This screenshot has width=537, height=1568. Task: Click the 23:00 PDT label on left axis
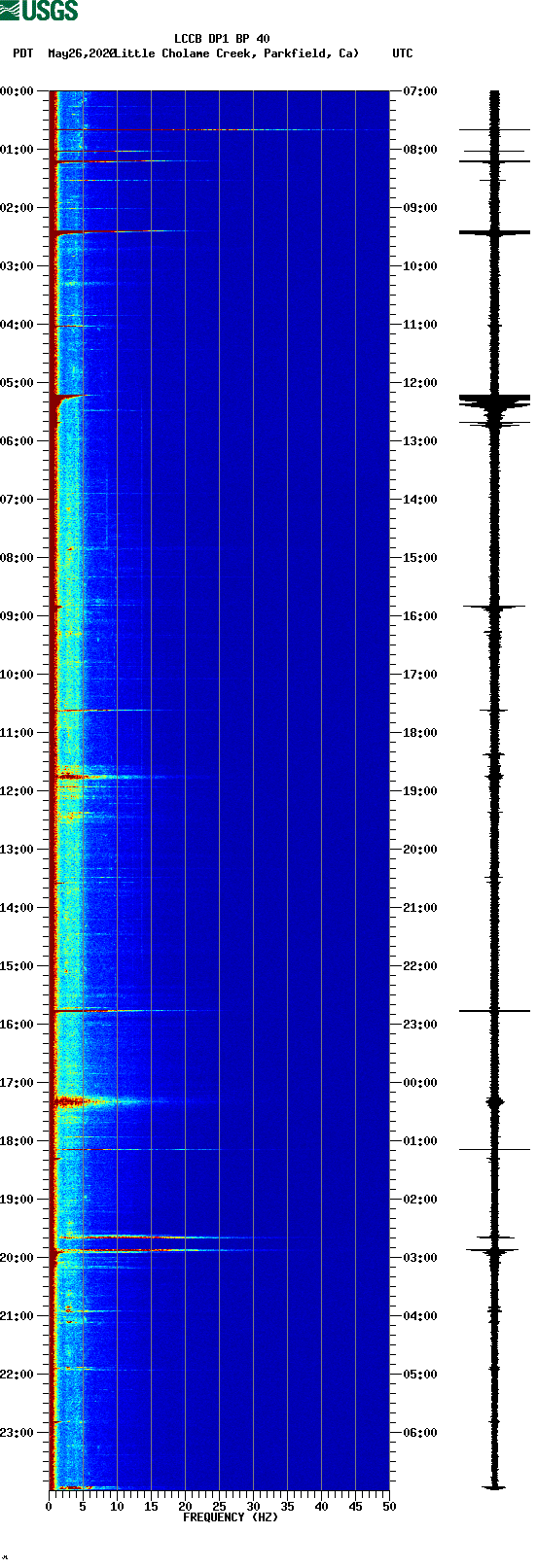[x=18, y=1433]
